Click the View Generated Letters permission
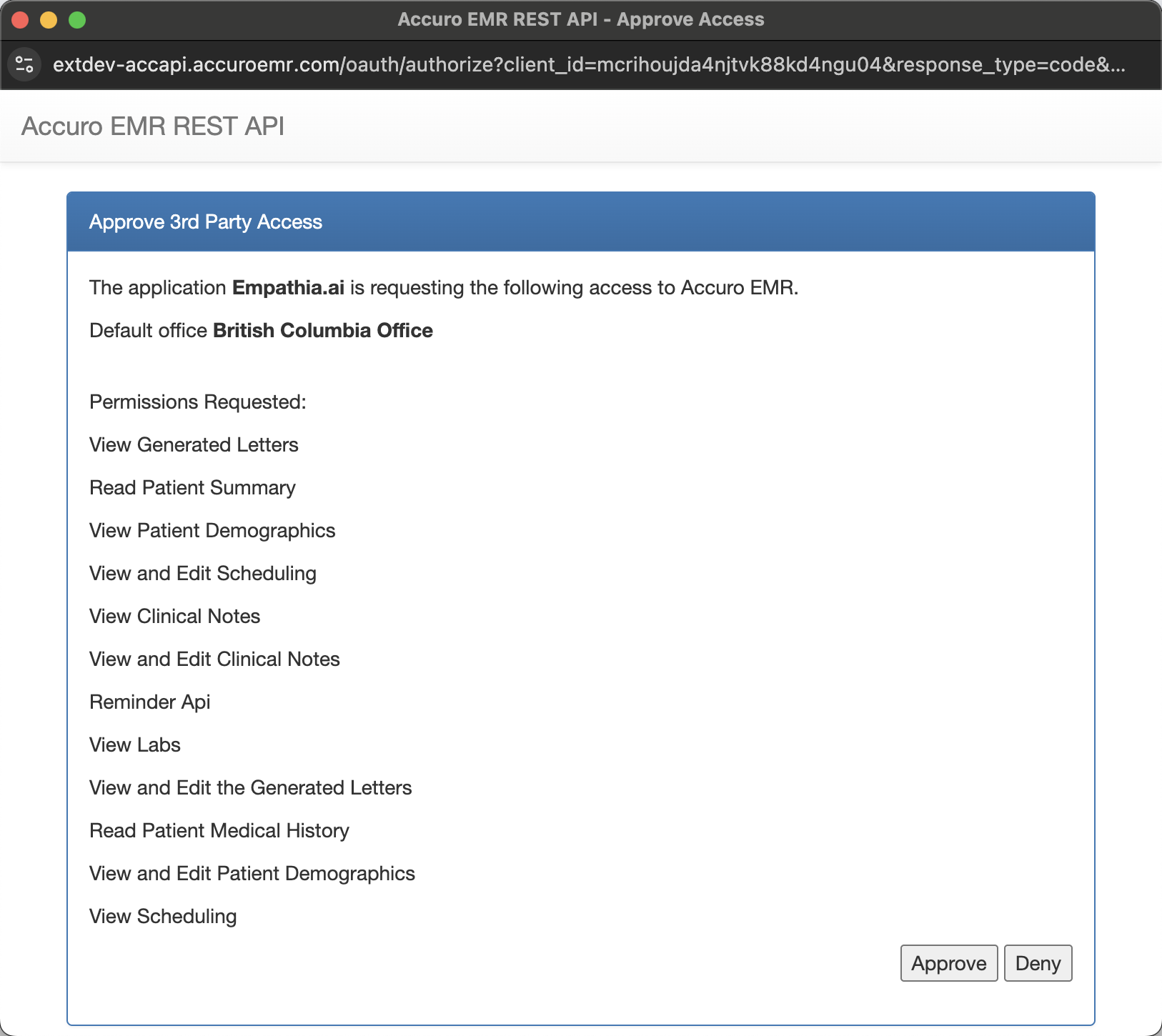Image resolution: width=1162 pixels, height=1036 pixels. [x=194, y=444]
